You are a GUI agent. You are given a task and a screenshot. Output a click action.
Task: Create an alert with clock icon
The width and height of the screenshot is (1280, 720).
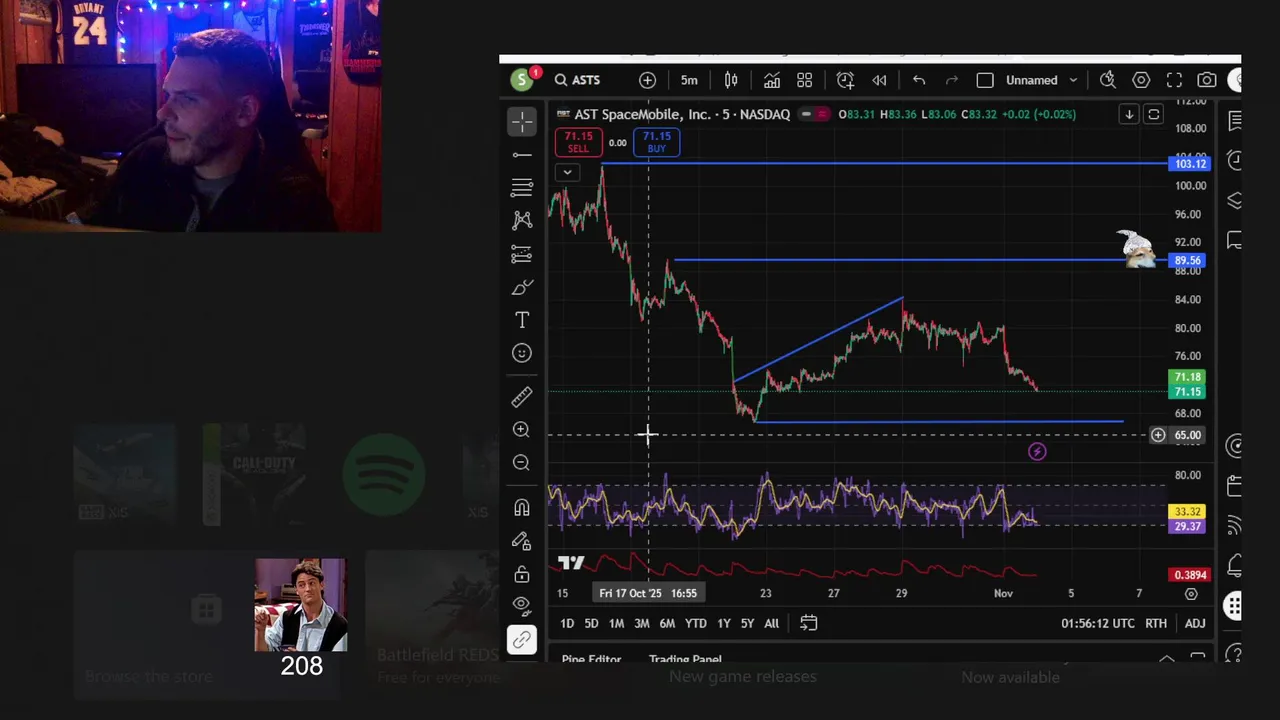pyautogui.click(x=845, y=80)
